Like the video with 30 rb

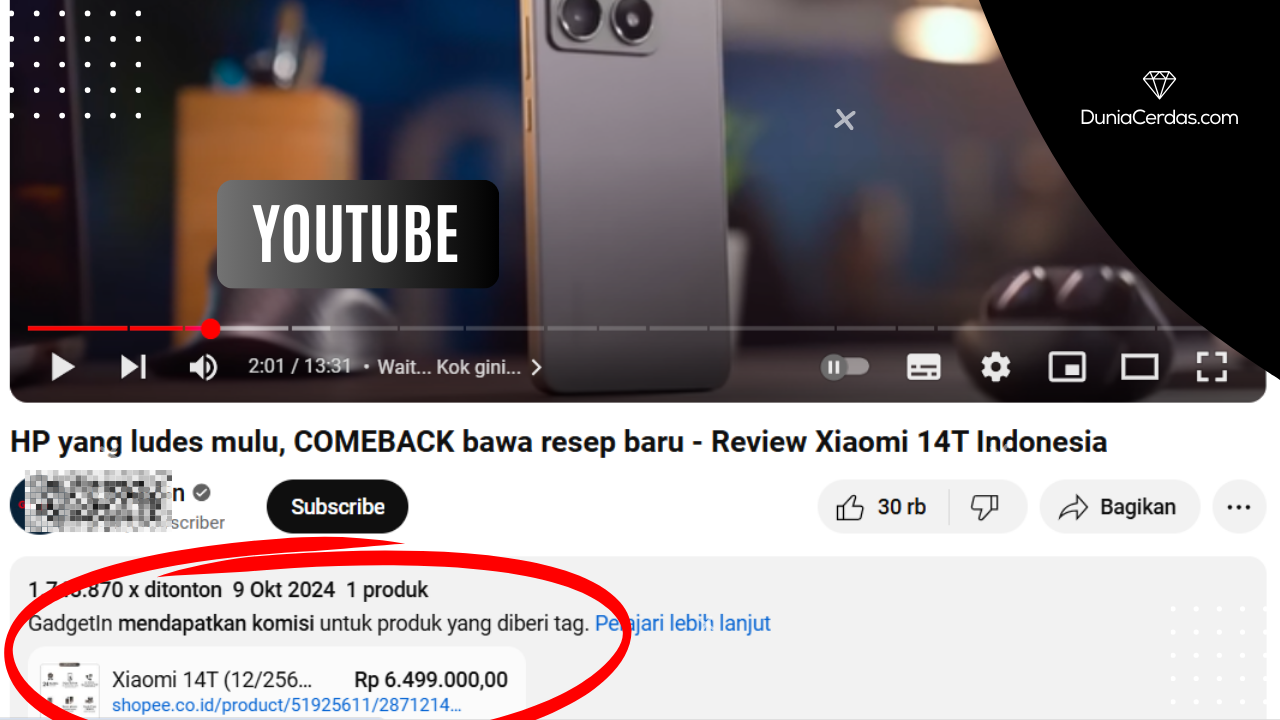tap(883, 507)
